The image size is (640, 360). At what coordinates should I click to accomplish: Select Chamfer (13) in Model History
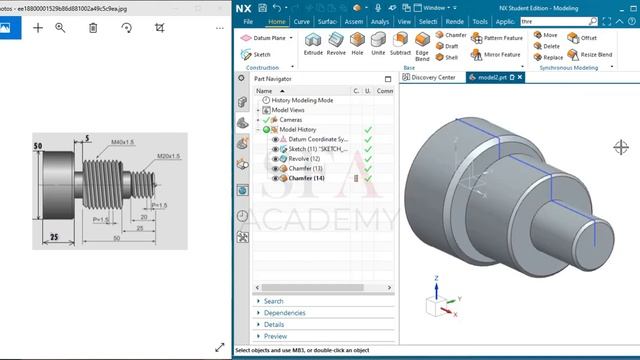coord(305,169)
